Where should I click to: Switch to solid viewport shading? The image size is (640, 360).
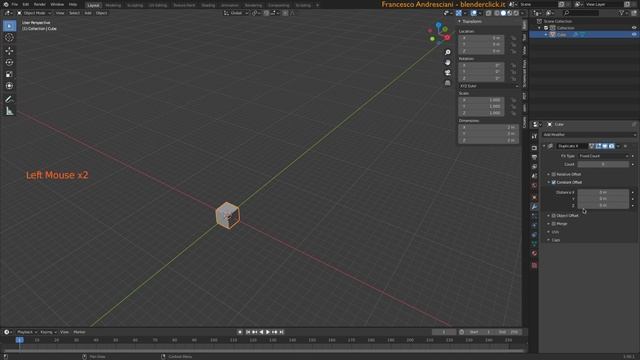pyautogui.click(x=503, y=13)
